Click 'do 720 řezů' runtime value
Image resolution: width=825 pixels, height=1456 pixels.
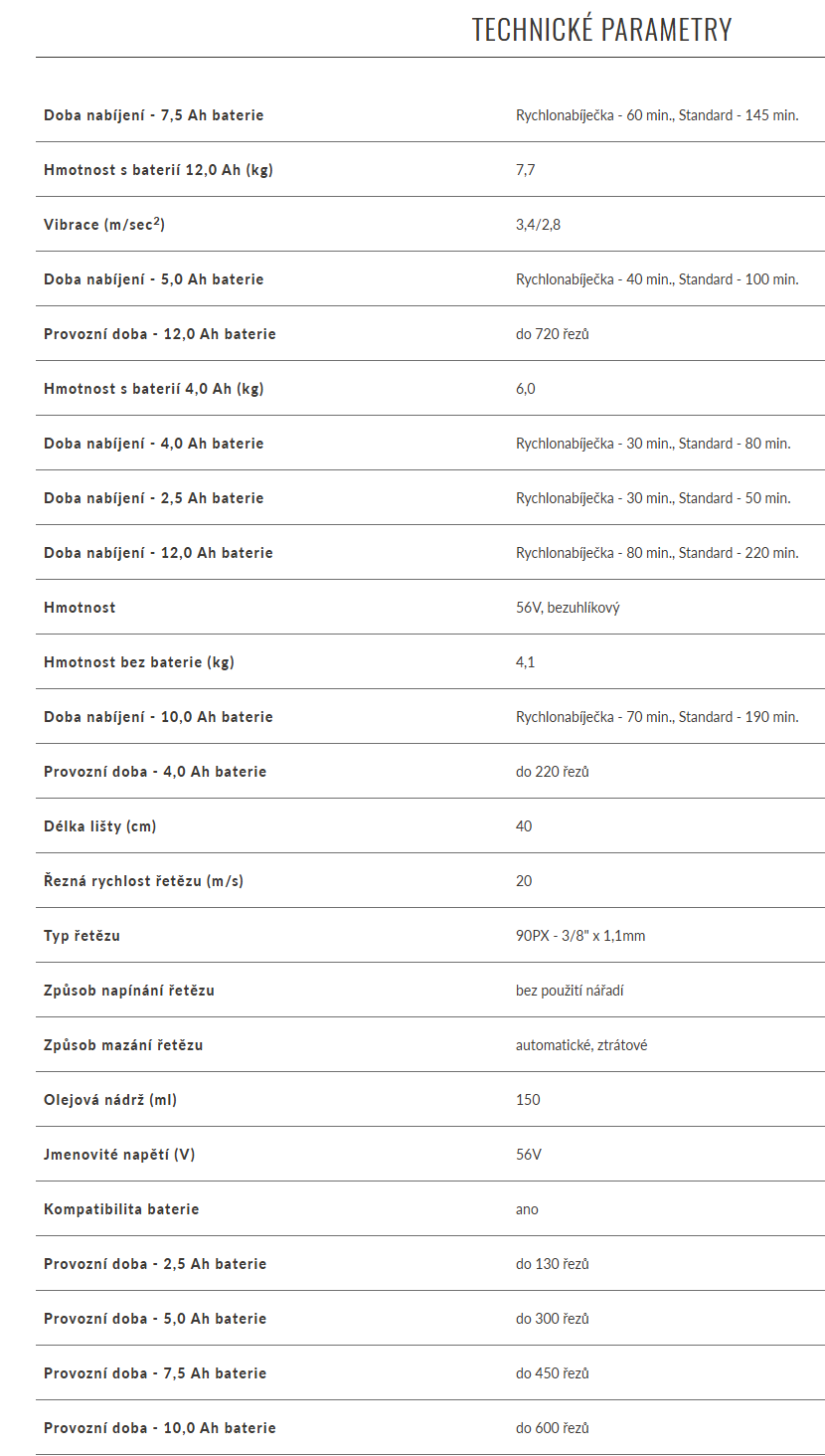point(553,334)
